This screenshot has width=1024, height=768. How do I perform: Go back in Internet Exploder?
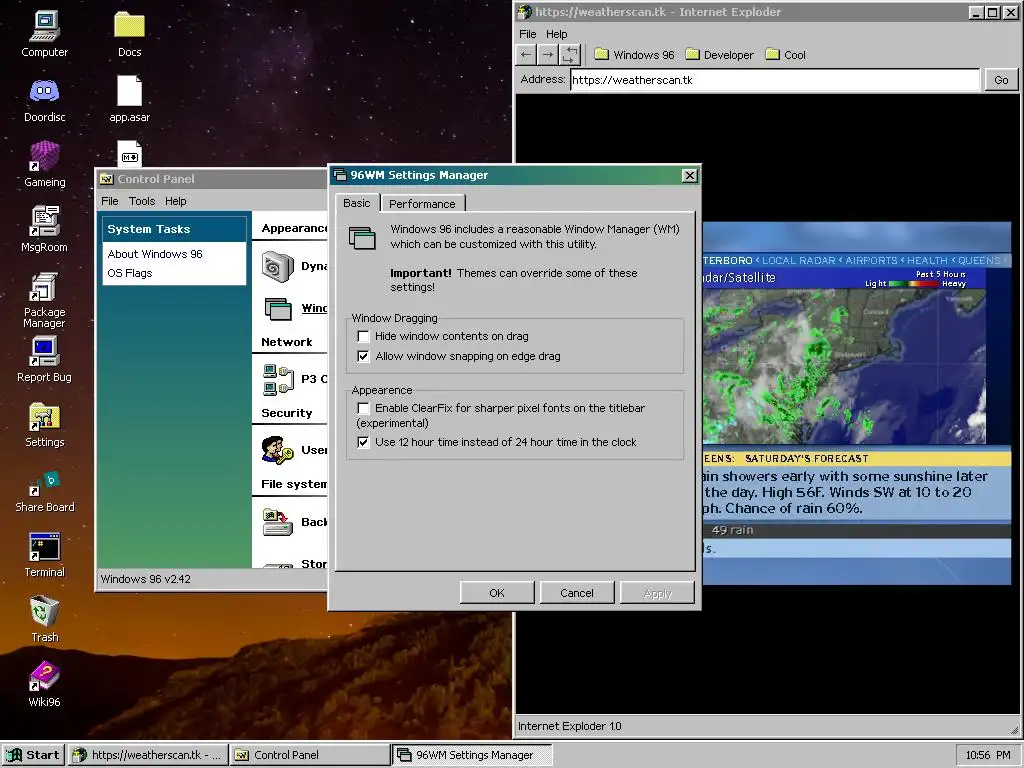(x=526, y=55)
